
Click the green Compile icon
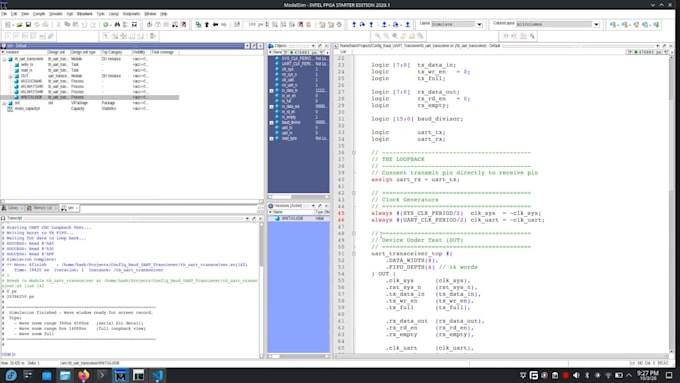(105, 25)
